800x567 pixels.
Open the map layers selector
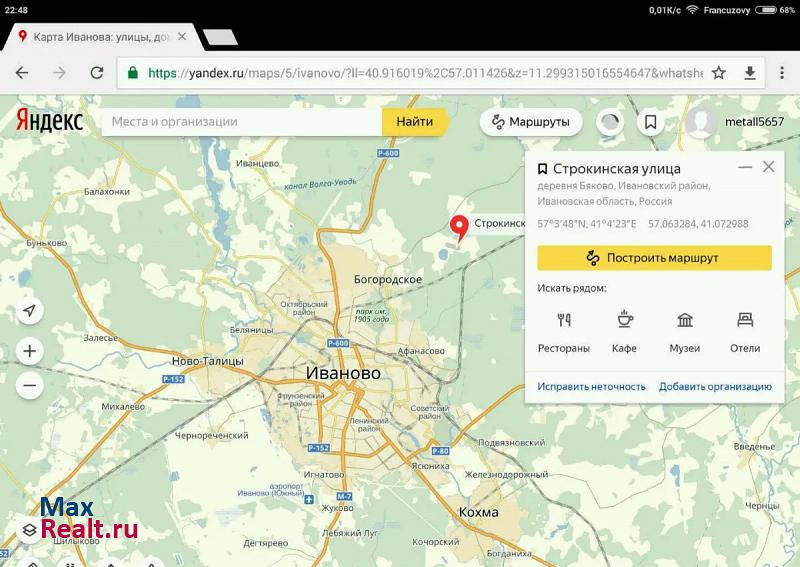(x=30, y=529)
